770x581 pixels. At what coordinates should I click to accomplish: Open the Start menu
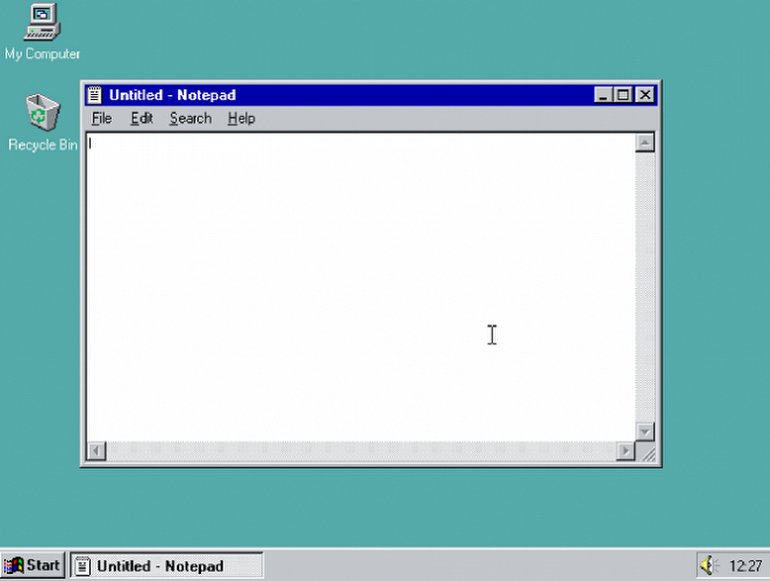pyautogui.click(x=33, y=566)
